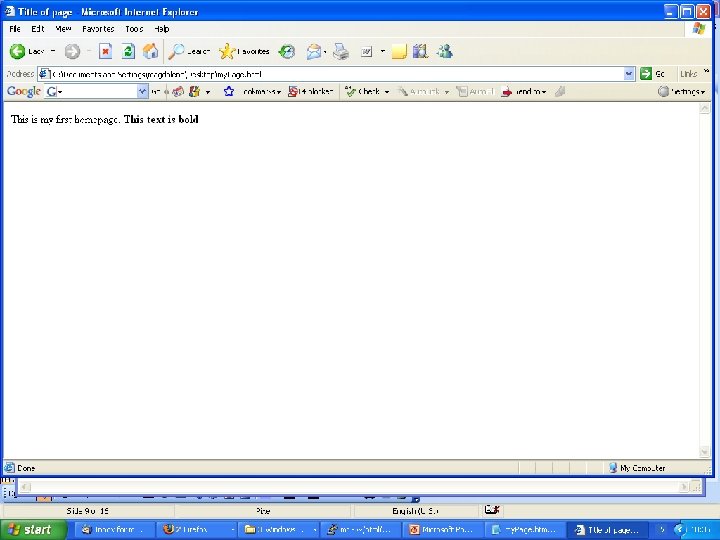Go to the Home page icon
Image resolution: width=720 pixels, height=540 pixels.
tap(150, 51)
